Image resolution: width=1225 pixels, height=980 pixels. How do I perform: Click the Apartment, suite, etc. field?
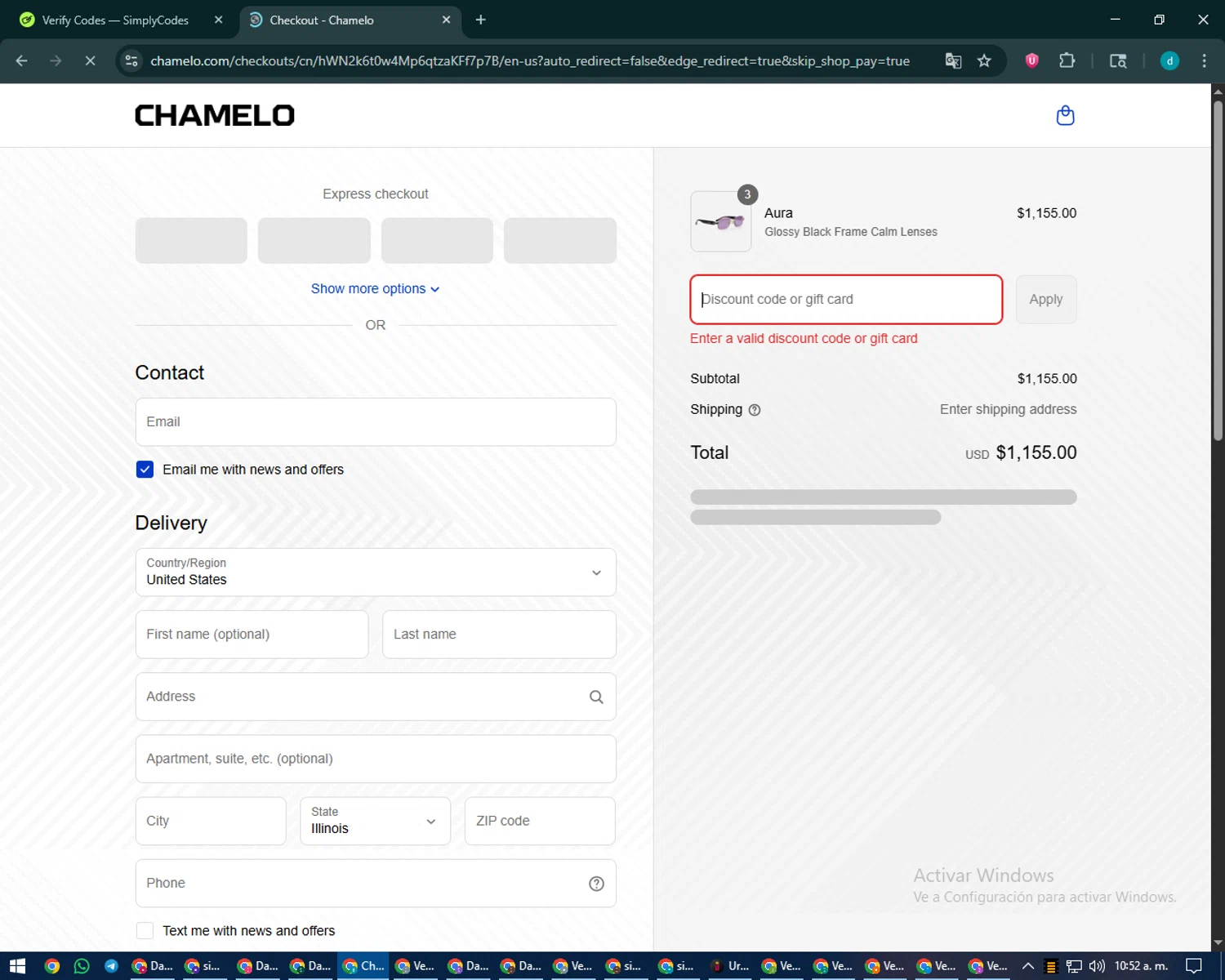tap(376, 759)
